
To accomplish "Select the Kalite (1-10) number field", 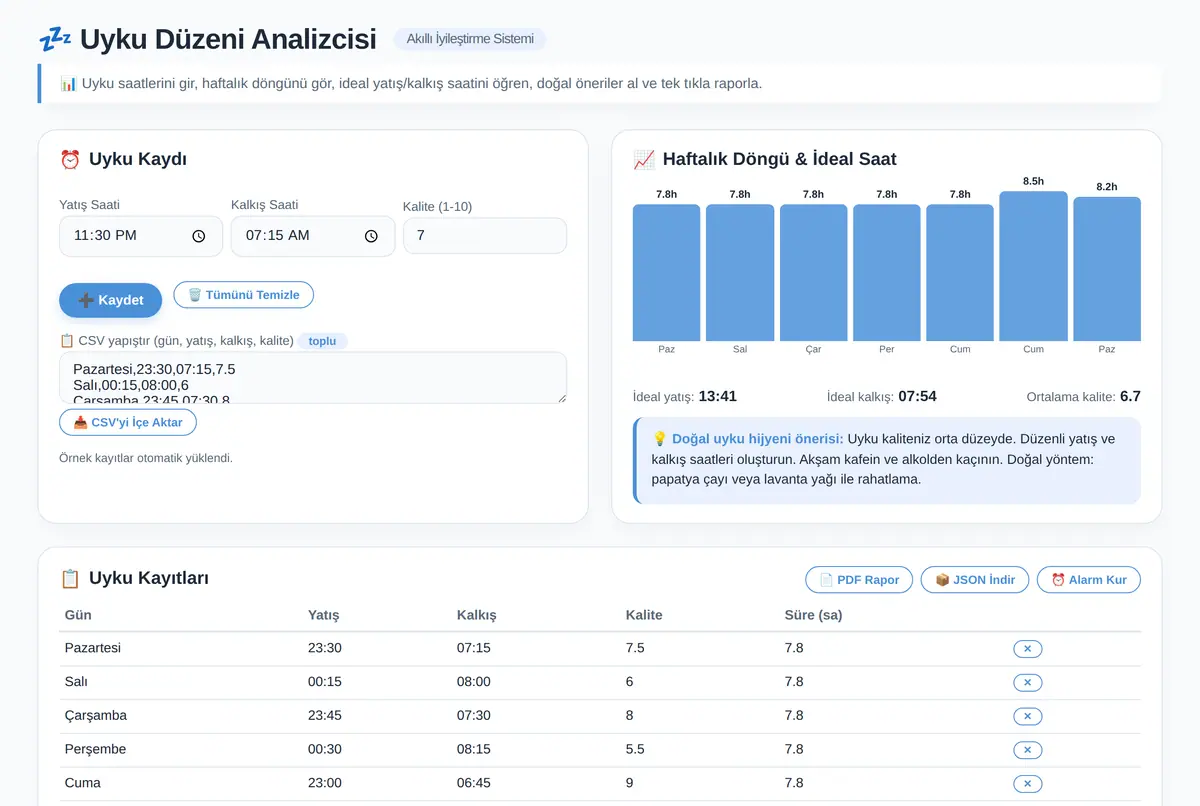I will (x=485, y=236).
